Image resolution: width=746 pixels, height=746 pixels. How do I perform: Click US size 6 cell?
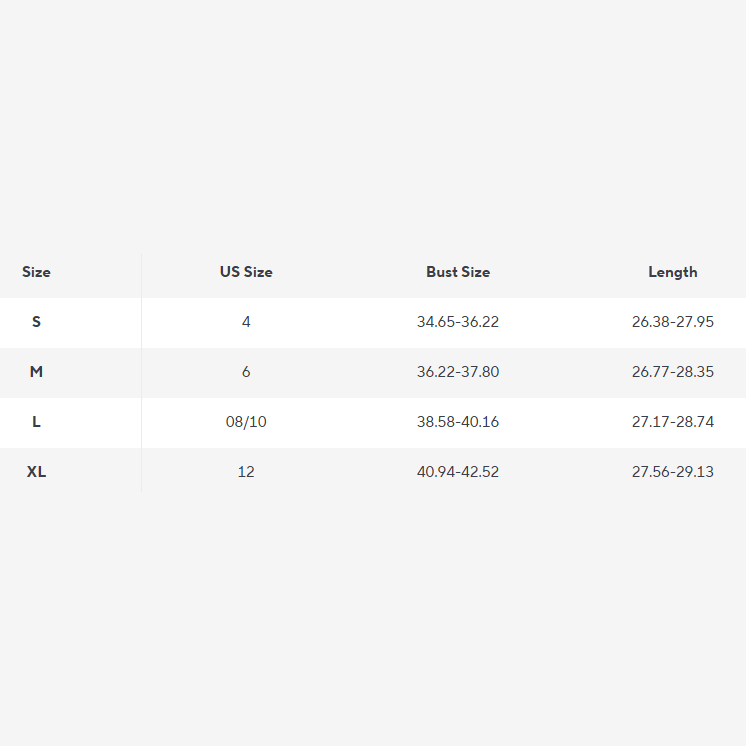point(246,372)
